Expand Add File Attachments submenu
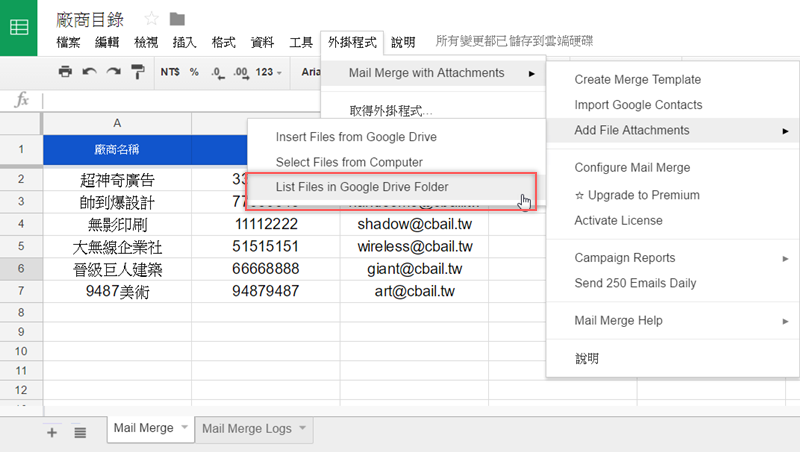 pos(673,131)
